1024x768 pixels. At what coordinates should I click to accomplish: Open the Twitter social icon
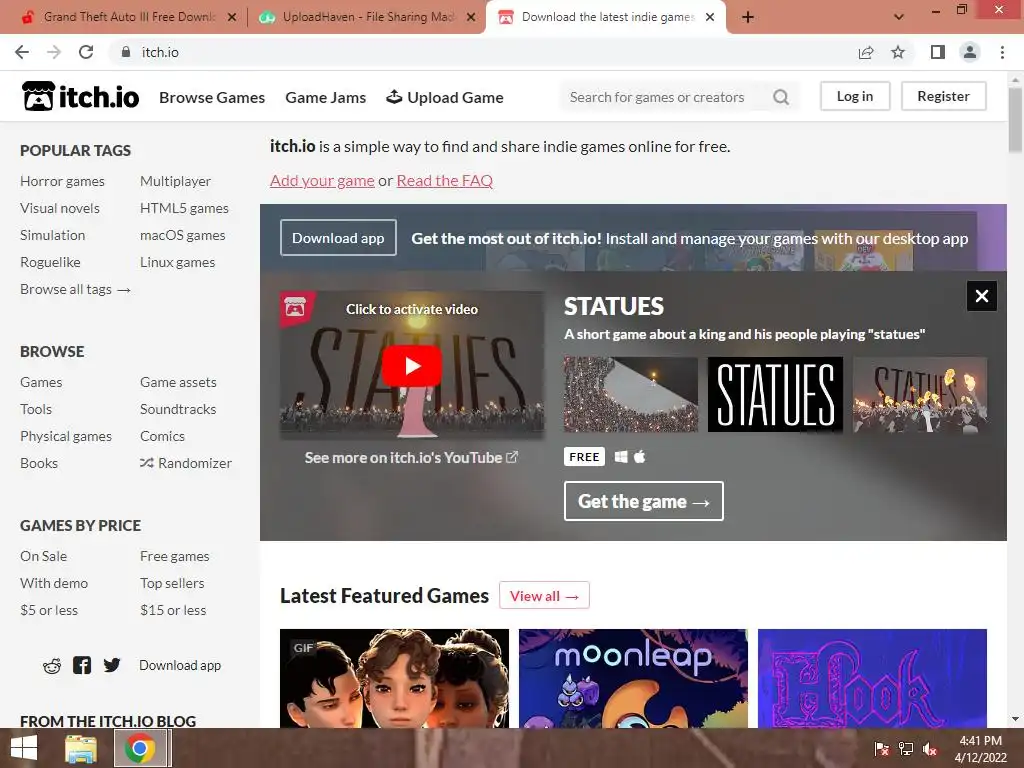(x=112, y=665)
